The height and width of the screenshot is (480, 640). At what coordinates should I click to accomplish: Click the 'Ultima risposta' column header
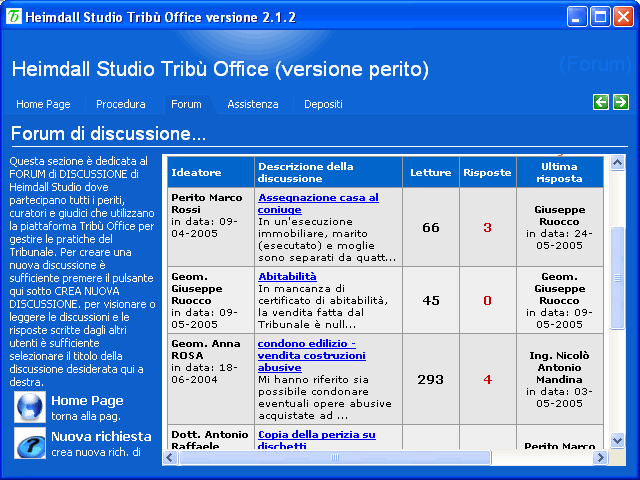pos(560,173)
